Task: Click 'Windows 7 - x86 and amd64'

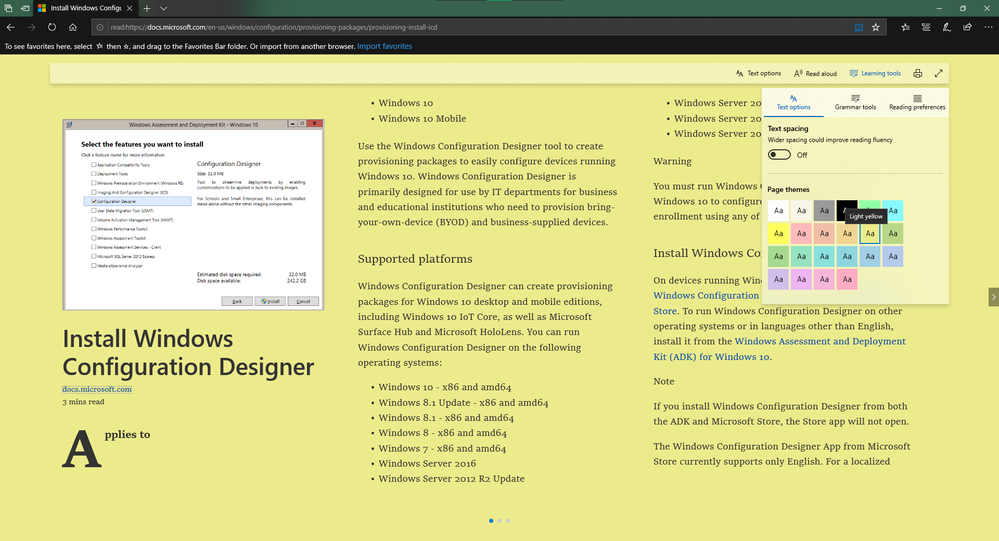Action: (442, 448)
